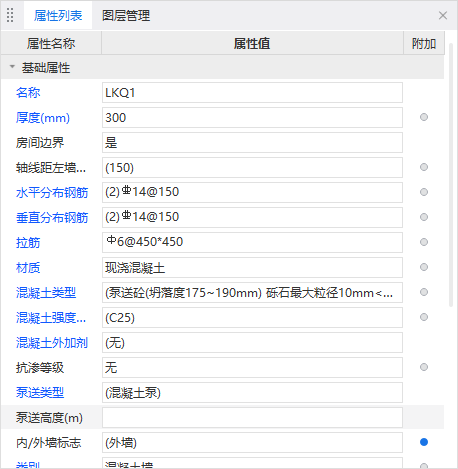Image resolution: width=458 pixels, height=469 pixels.
Task: Open the 混凝土类型 value field
Action: point(252,293)
